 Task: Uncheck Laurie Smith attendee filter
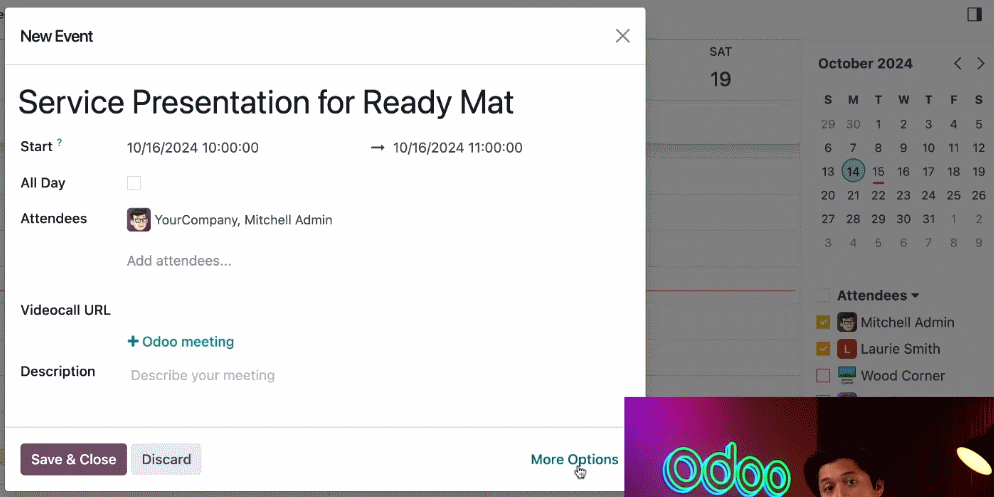click(x=823, y=349)
